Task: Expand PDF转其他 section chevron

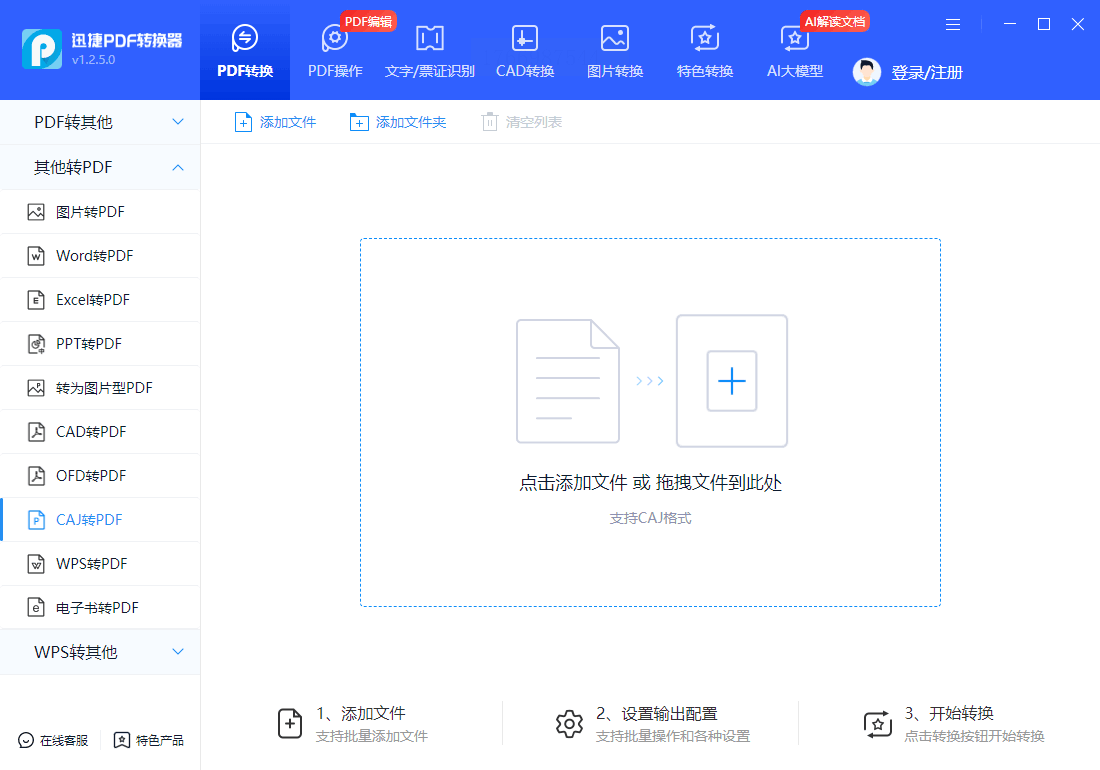Action: click(x=178, y=122)
